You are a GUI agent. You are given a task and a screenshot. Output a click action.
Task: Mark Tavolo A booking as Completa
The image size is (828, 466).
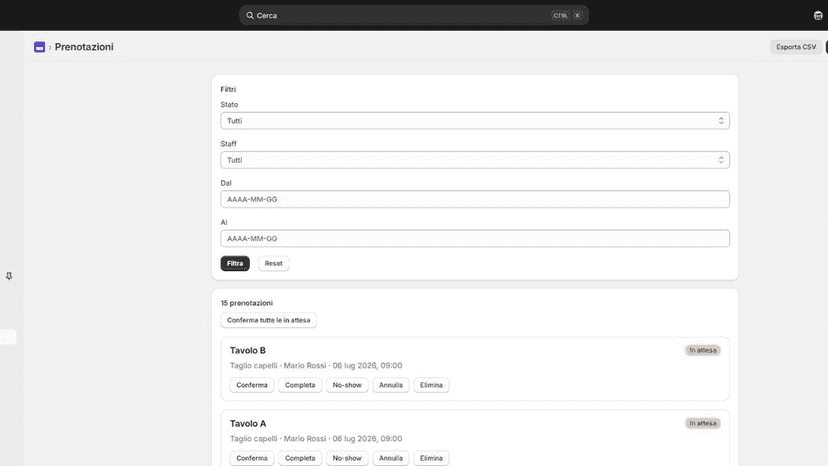pyautogui.click(x=300, y=458)
